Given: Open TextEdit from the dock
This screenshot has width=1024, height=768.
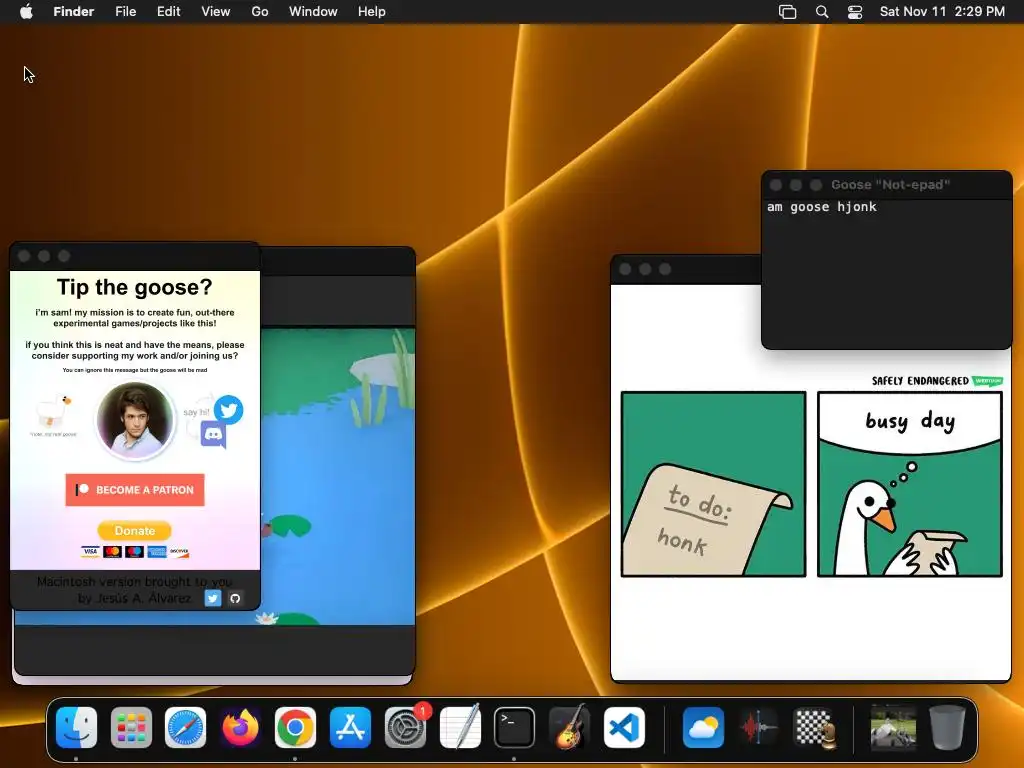Looking at the screenshot, I should (460, 727).
